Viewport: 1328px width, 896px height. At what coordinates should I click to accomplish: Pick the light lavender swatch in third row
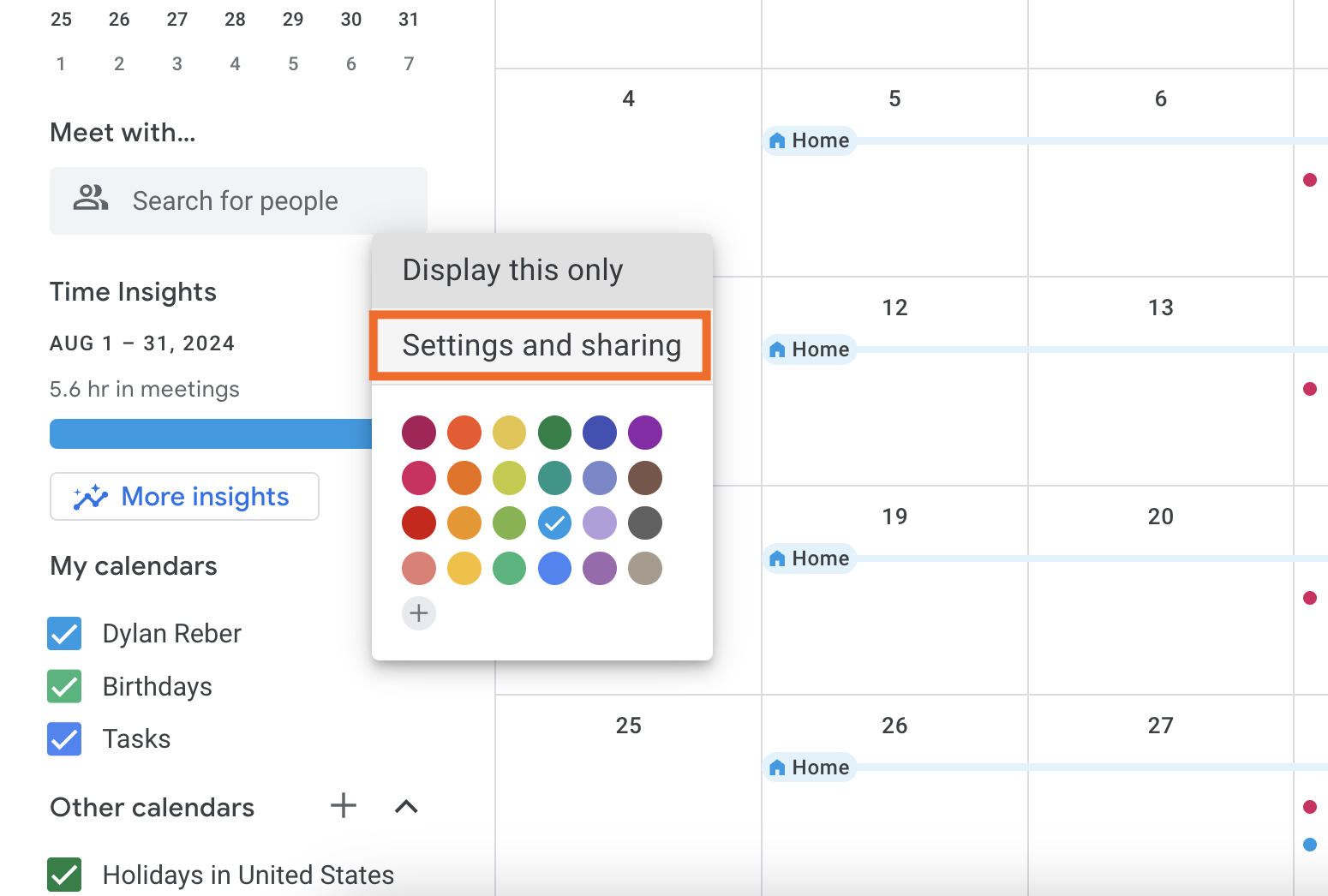pyautogui.click(x=600, y=523)
